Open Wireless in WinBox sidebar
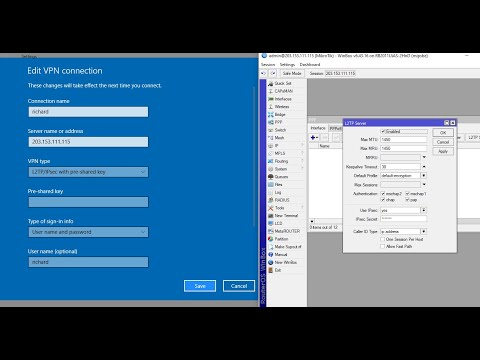 pos(282,107)
